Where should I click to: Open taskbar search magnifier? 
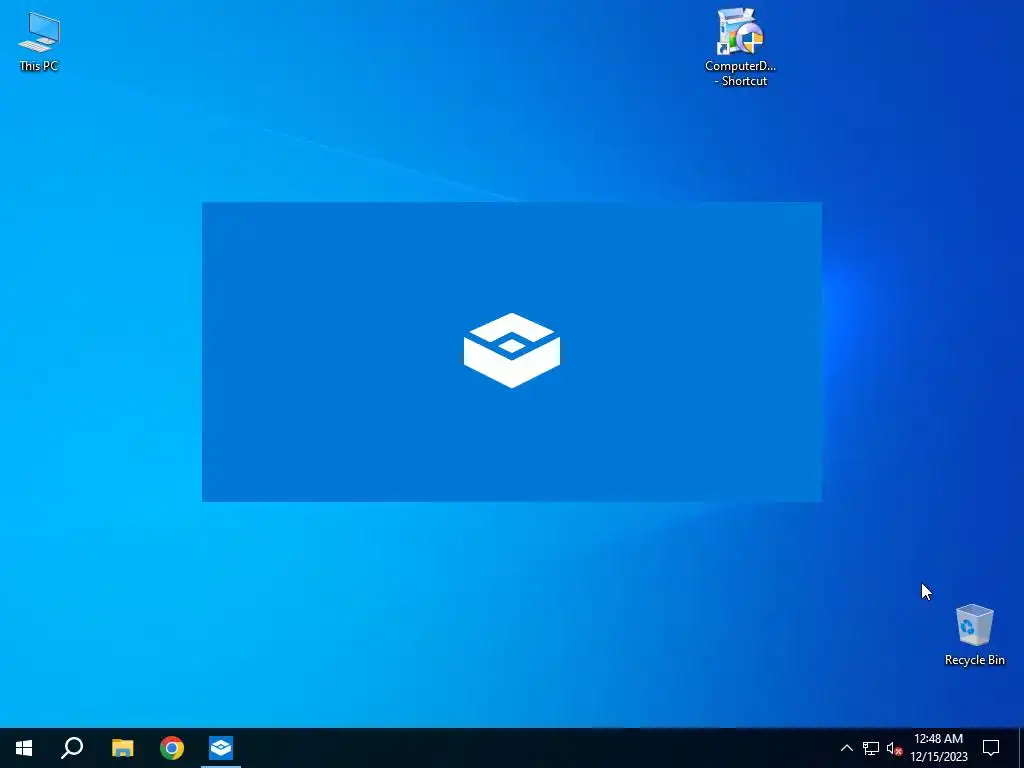coord(72,748)
